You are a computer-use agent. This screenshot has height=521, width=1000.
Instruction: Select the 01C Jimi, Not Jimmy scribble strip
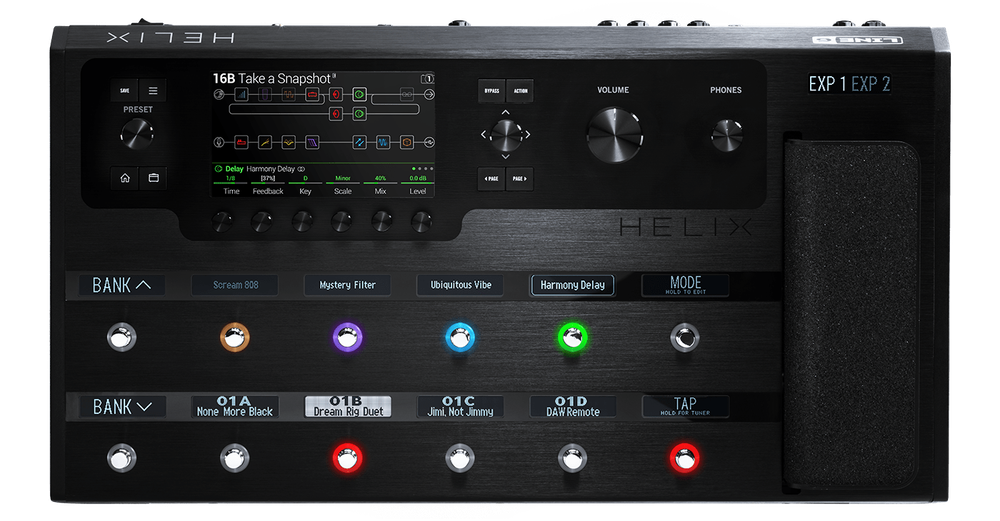(x=460, y=406)
